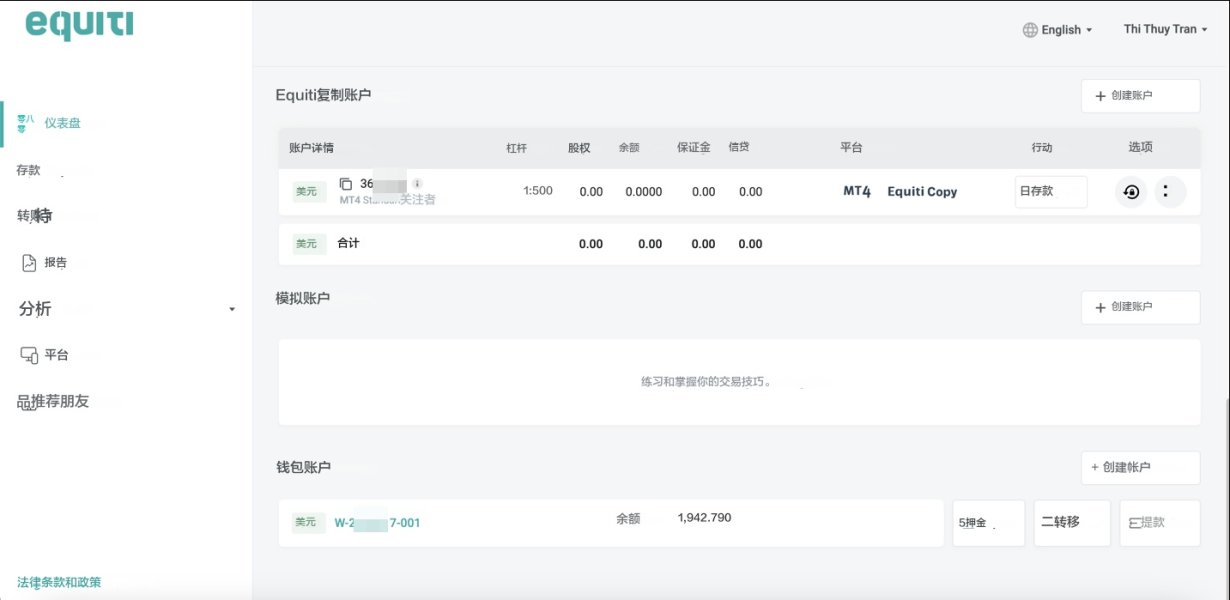
Task: Create a new 模拟账户 demo account
Action: [1141, 307]
